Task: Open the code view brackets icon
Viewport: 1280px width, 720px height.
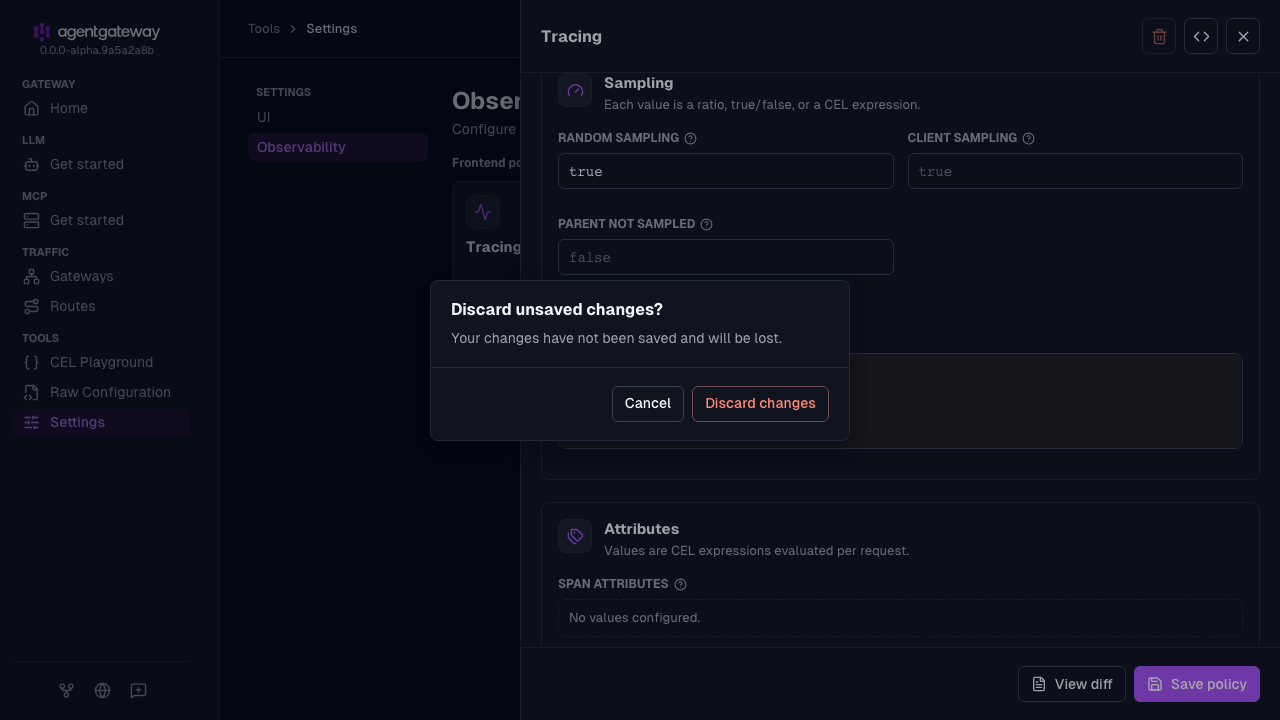Action: (1201, 36)
